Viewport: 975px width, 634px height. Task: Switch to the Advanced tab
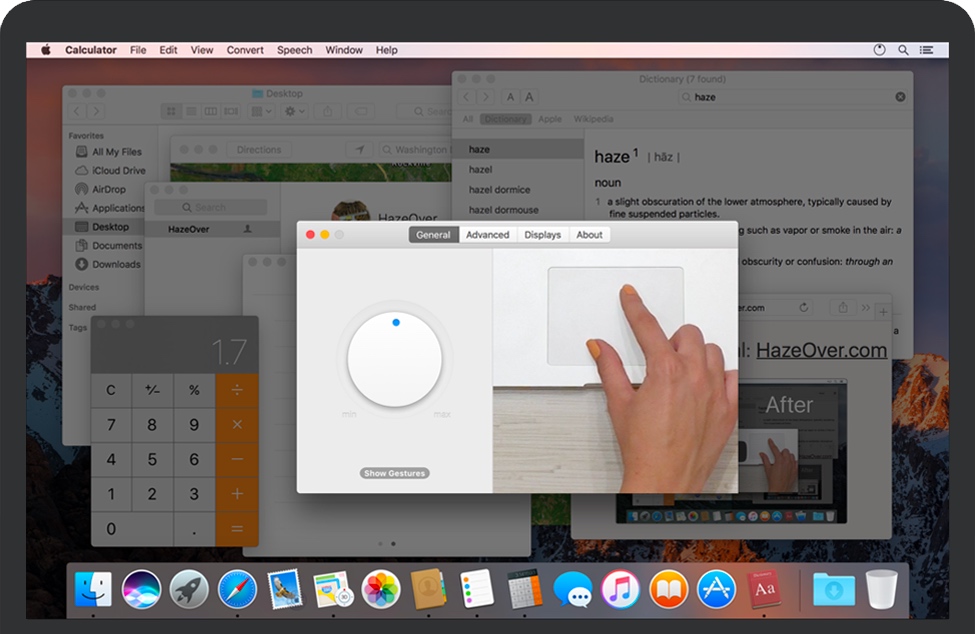point(488,235)
